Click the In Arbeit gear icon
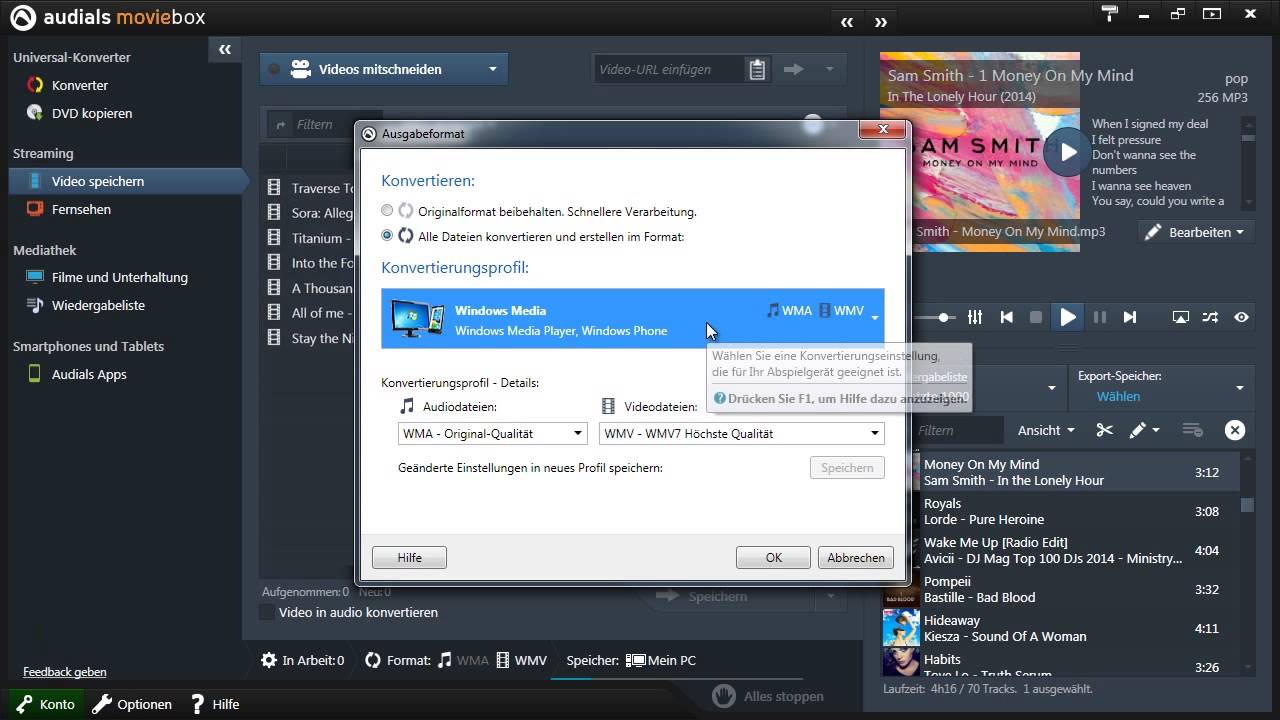1280x720 pixels. pyautogui.click(x=269, y=660)
